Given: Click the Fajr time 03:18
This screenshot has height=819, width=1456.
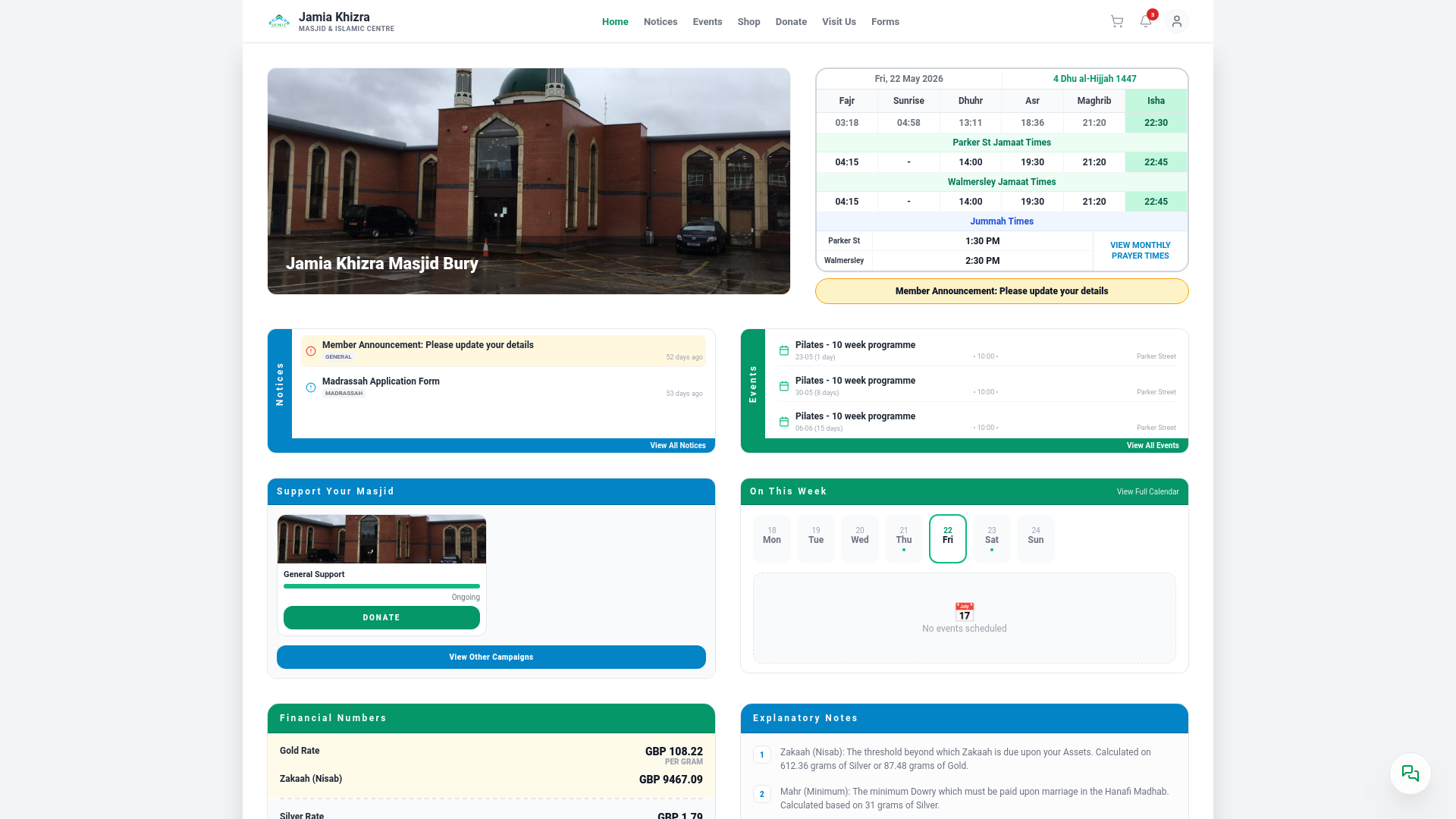Looking at the screenshot, I should tap(847, 123).
